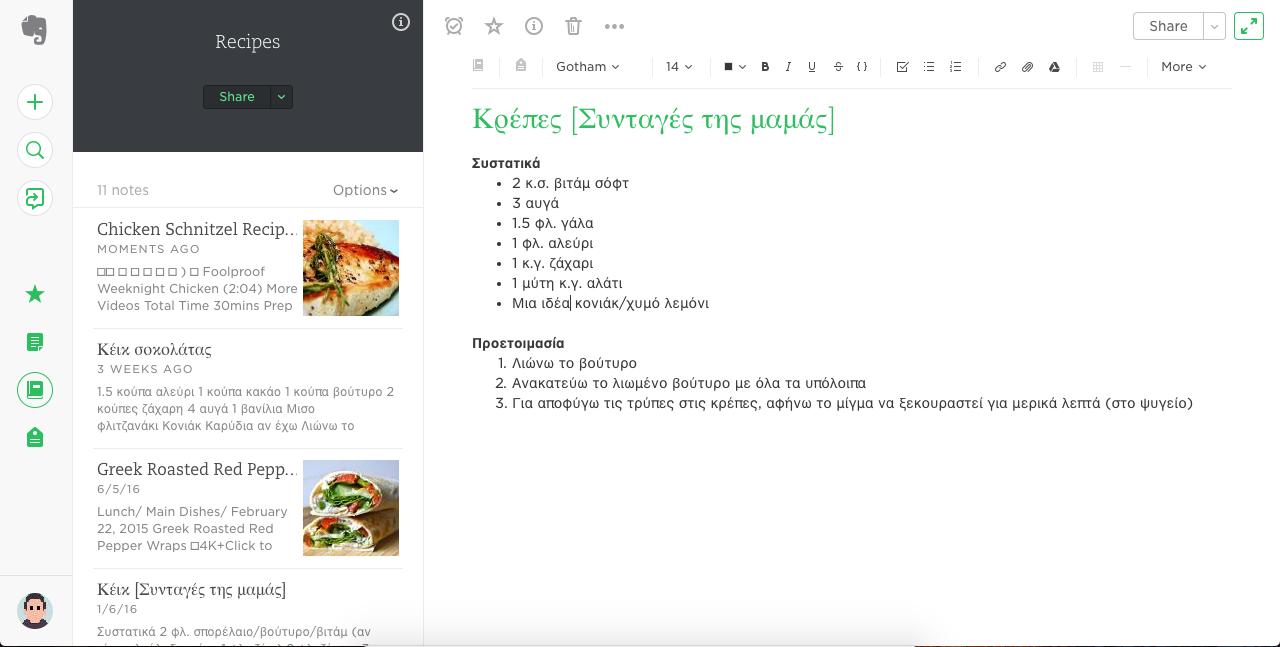
Task: Show Recipes notebook info icon
Action: pyautogui.click(x=401, y=22)
